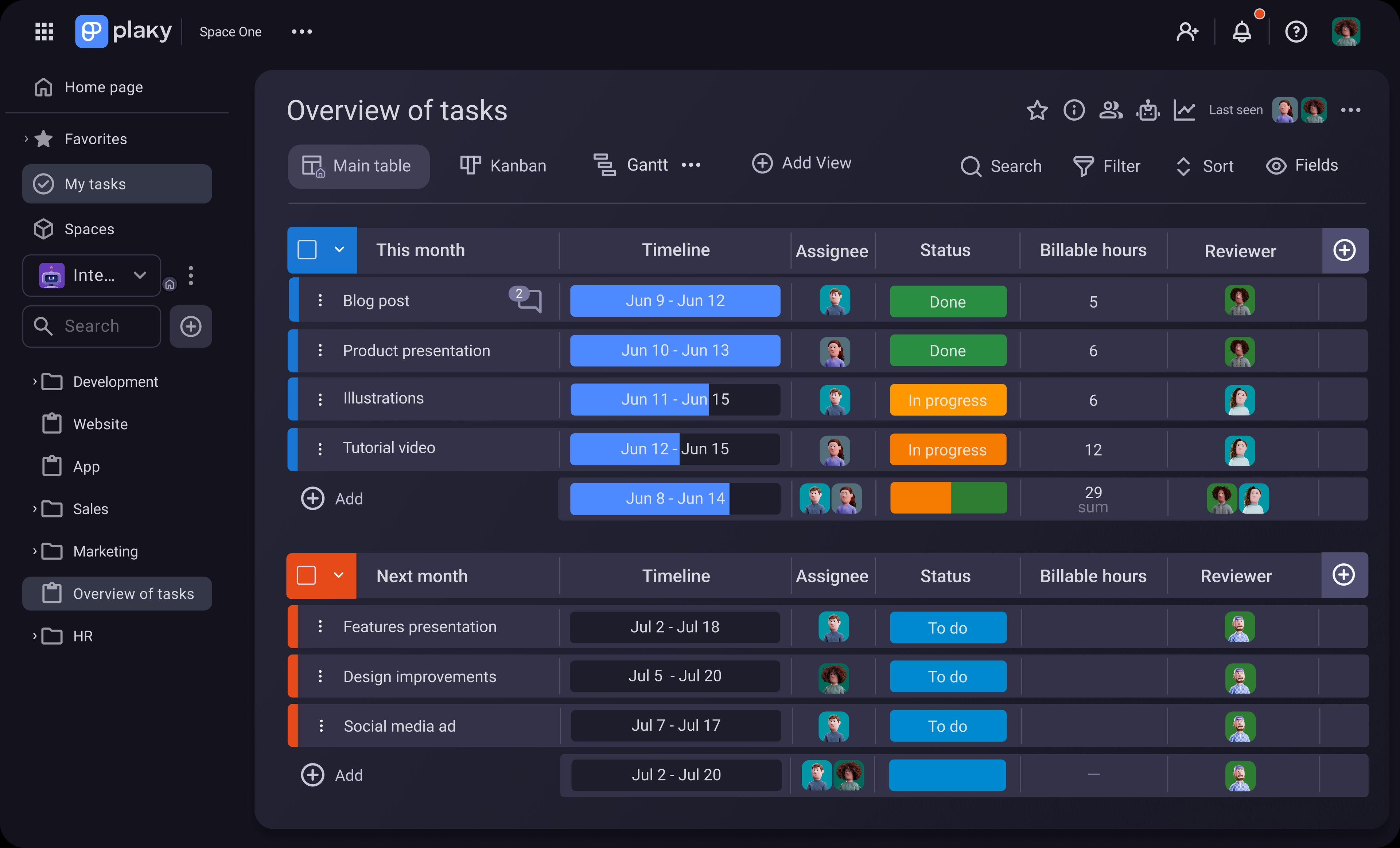
Task: Click the add new plus in sidebar
Action: click(191, 326)
